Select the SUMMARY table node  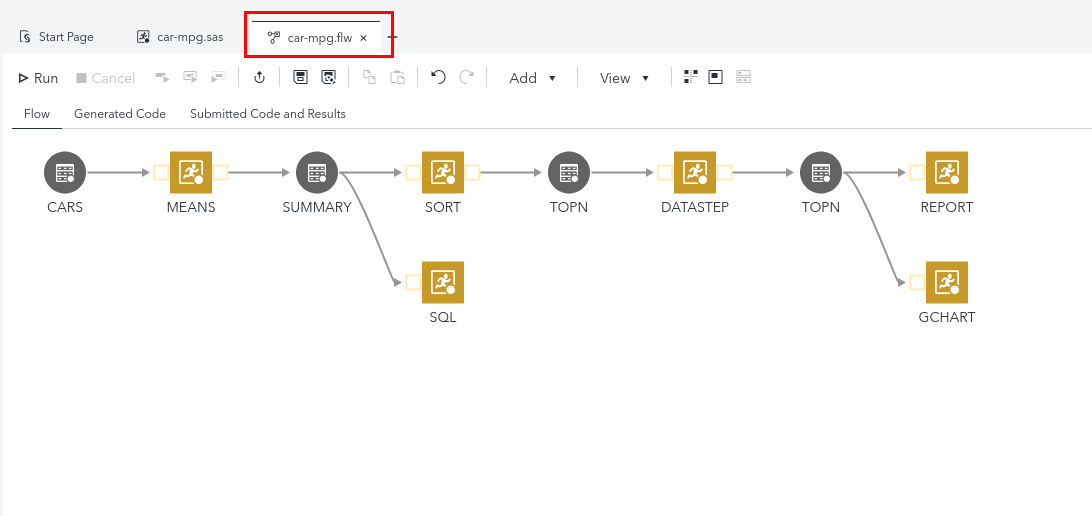317,173
